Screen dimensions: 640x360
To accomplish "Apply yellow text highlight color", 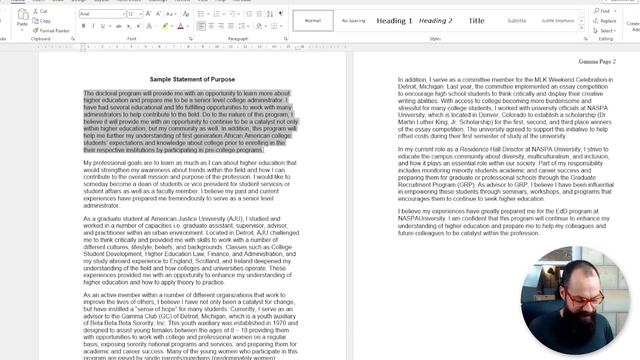I will (x=165, y=27).
